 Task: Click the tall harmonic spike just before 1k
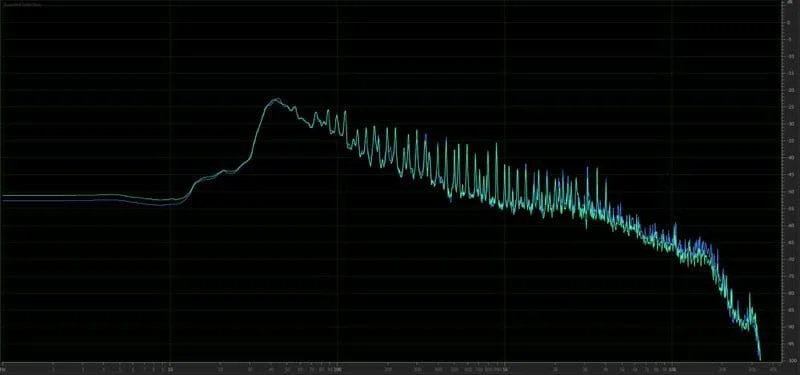[x=495, y=145]
